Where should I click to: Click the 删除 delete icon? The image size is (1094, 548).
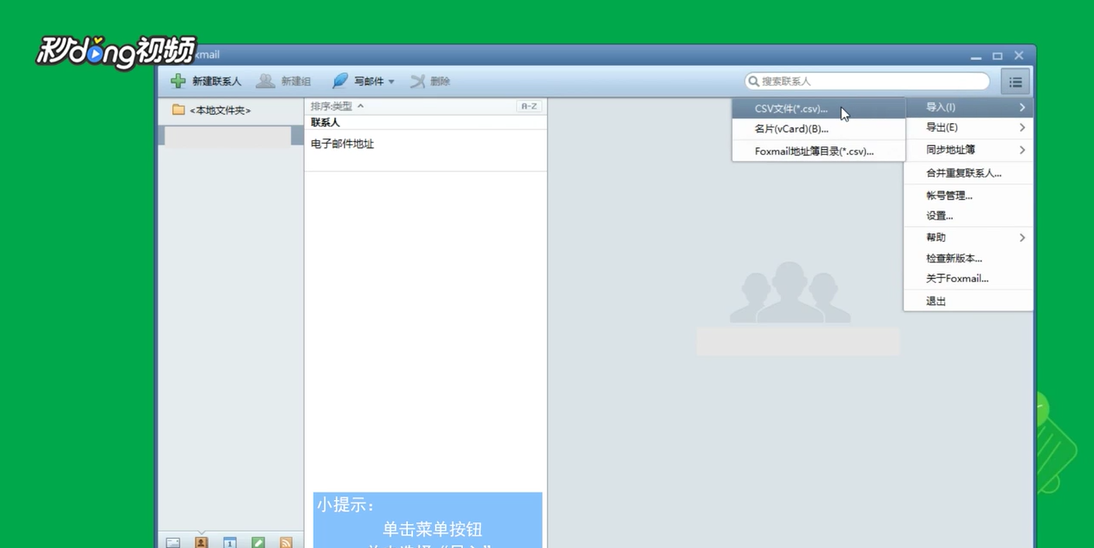coord(418,81)
